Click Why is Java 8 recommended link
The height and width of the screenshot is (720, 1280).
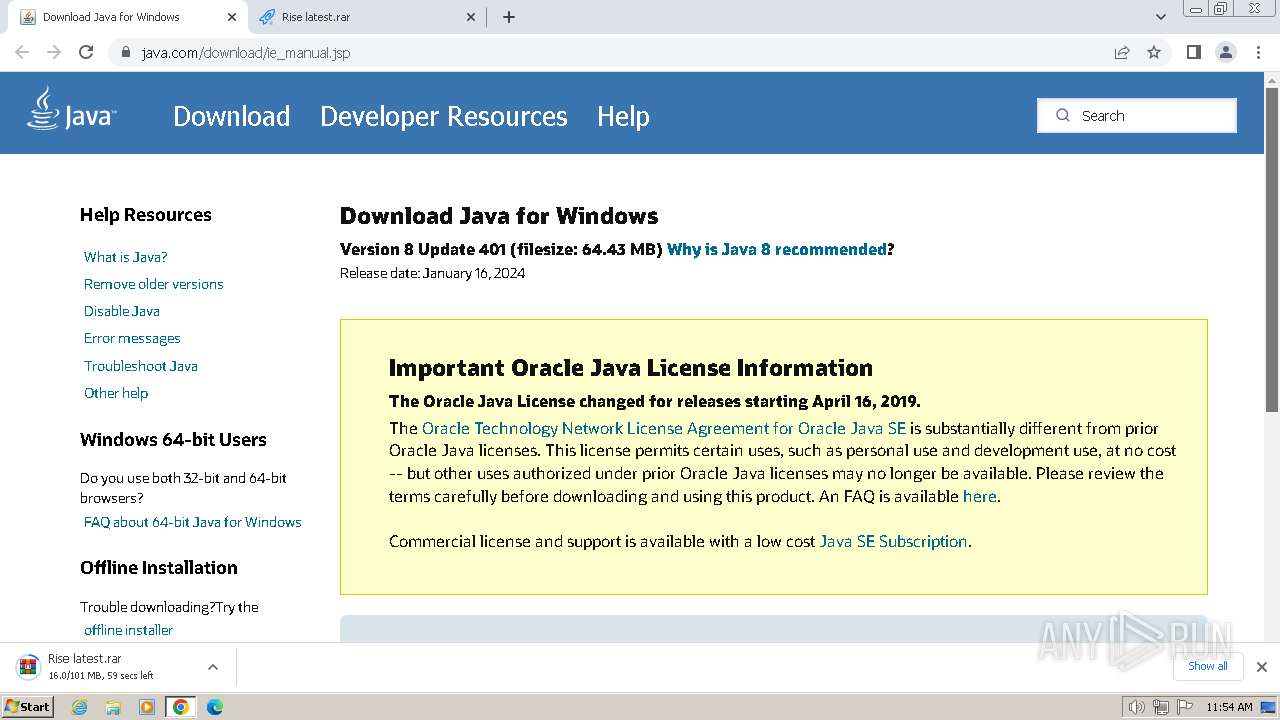pos(776,250)
